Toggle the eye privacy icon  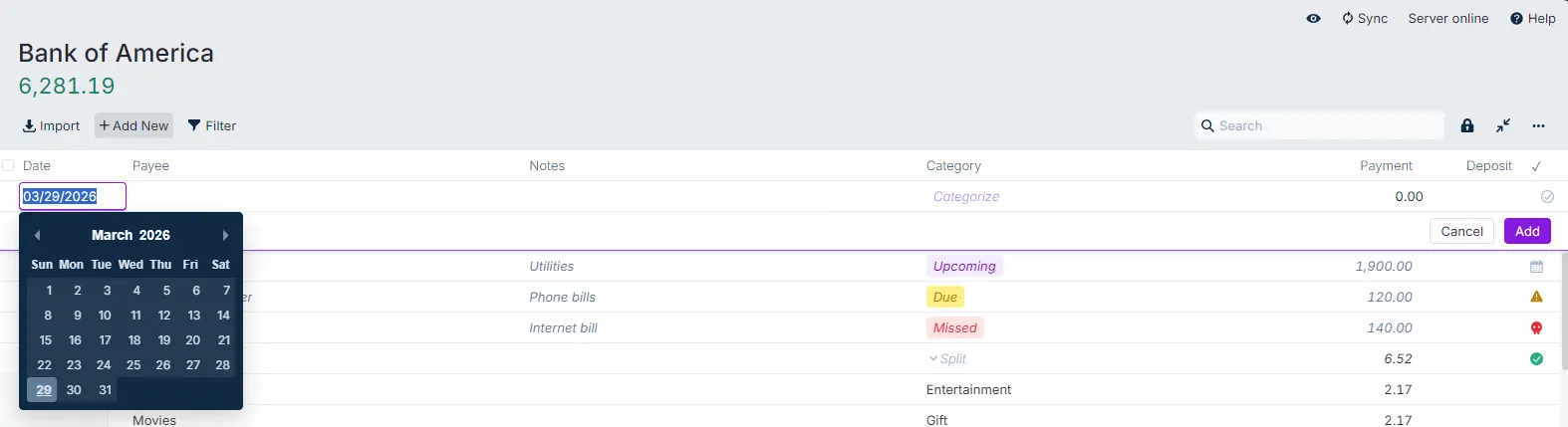click(x=1313, y=18)
